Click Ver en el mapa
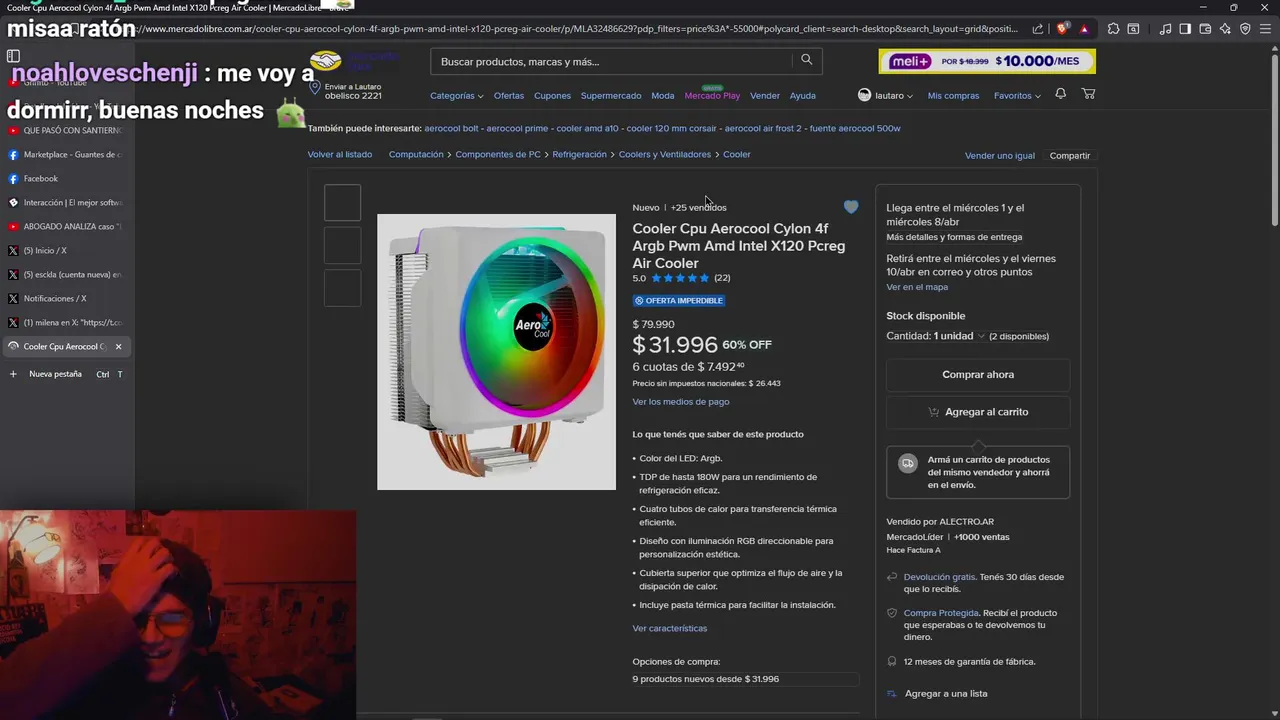 [x=917, y=288]
